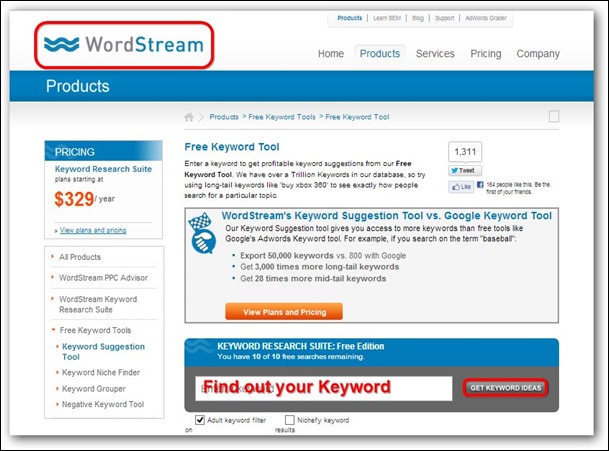Open Negative Keyword Tool sidebar link
Screen dimensions: 609x451
tap(103, 404)
